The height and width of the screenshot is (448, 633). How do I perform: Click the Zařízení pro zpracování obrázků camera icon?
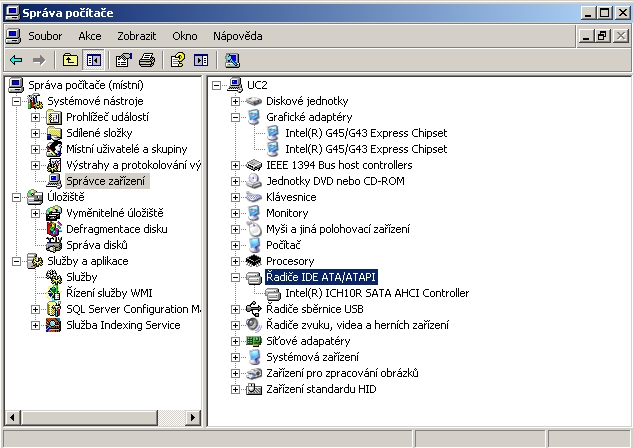coord(254,373)
